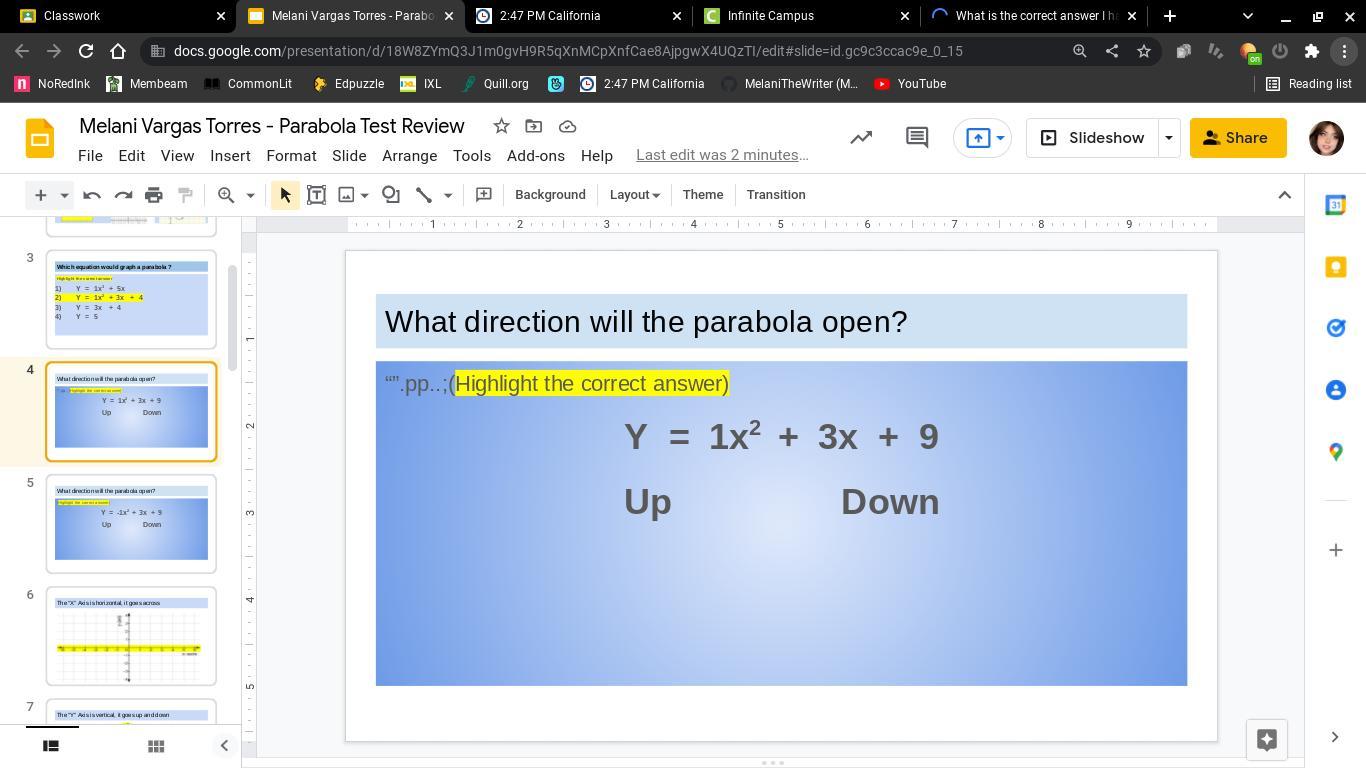1366x768 pixels.
Task: Click the Theme button
Action: tap(703, 195)
